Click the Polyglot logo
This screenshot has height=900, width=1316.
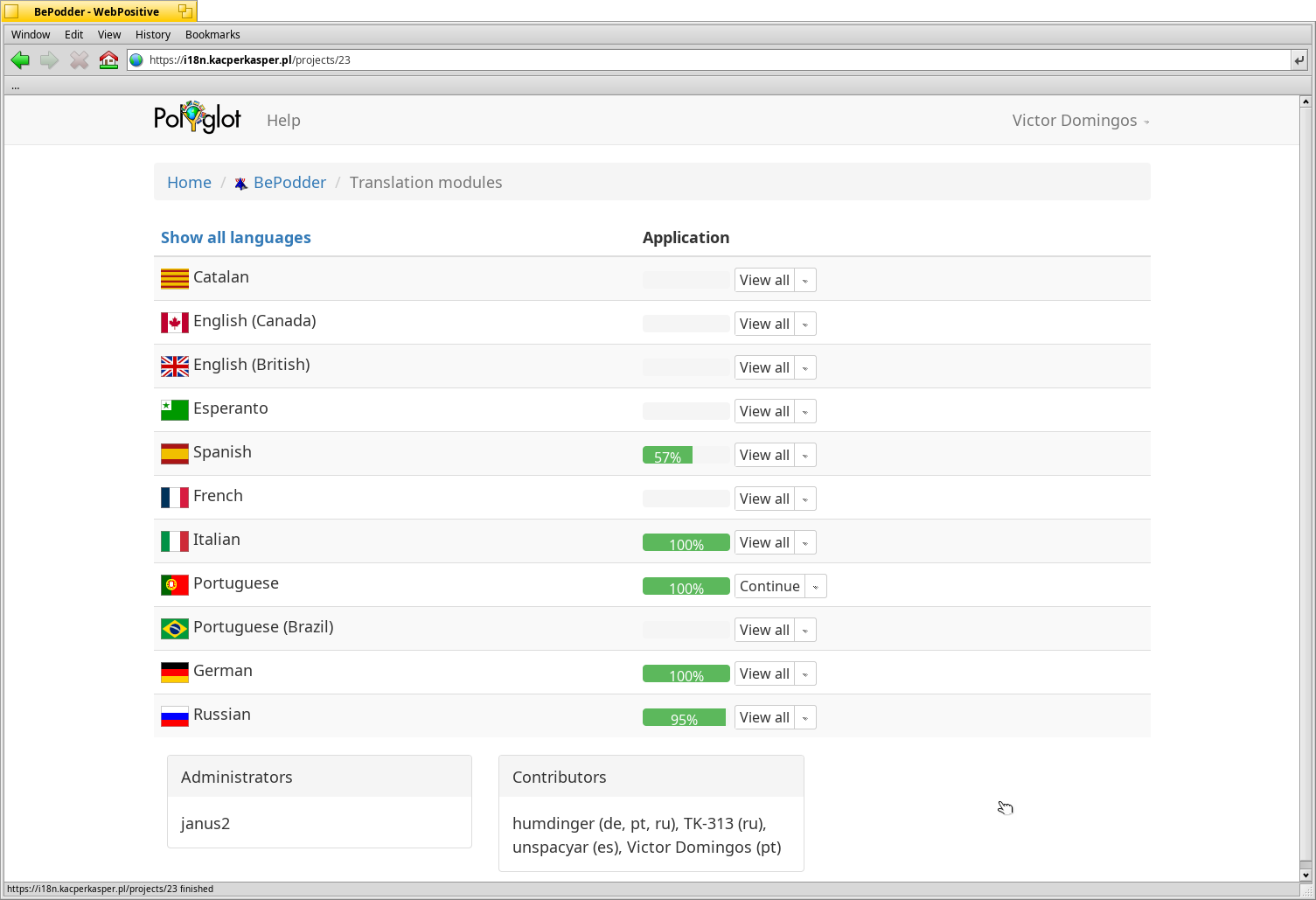tap(198, 117)
